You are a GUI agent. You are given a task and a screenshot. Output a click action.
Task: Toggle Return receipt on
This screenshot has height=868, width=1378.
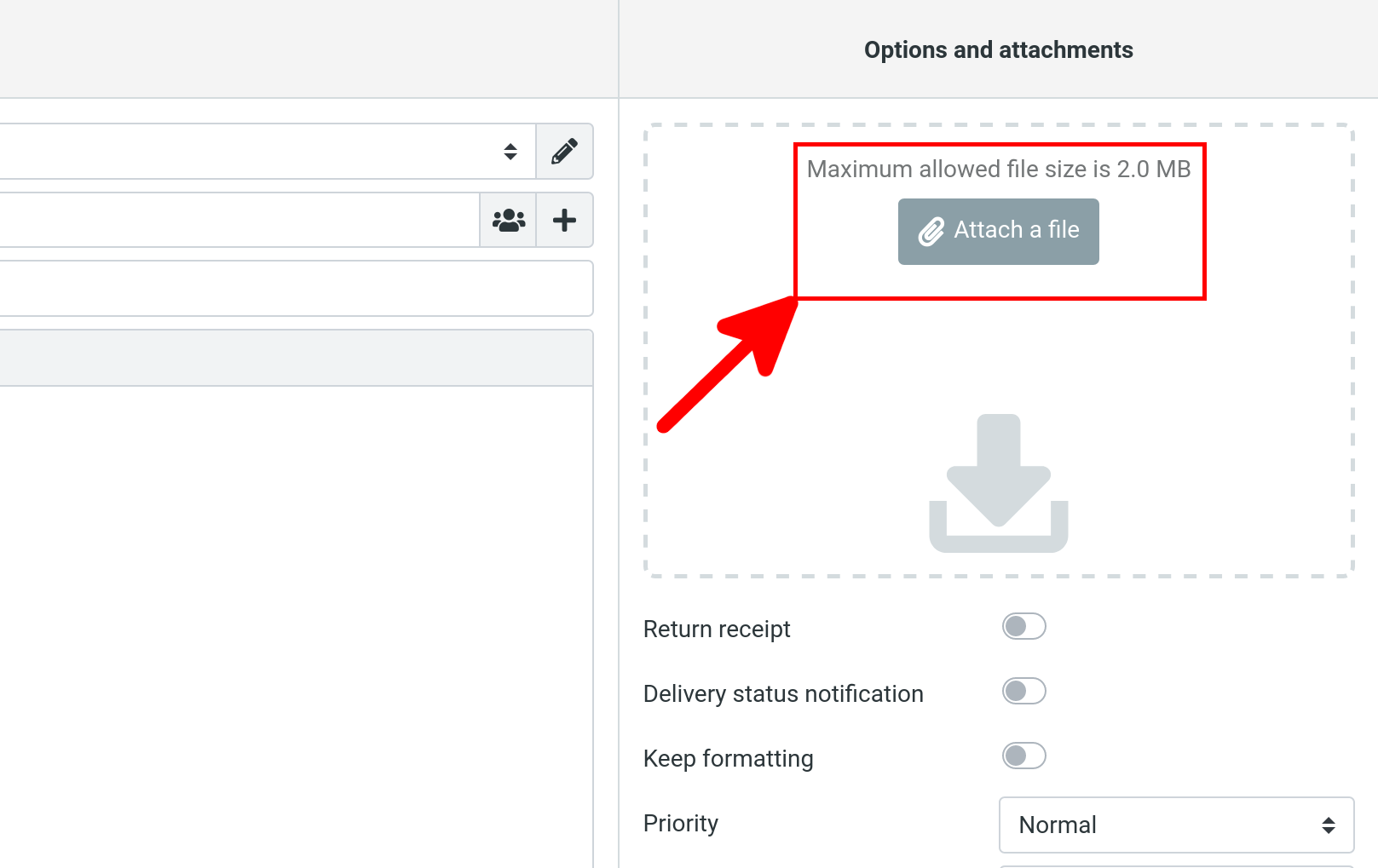pyautogui.click(x=1023, y=626)
